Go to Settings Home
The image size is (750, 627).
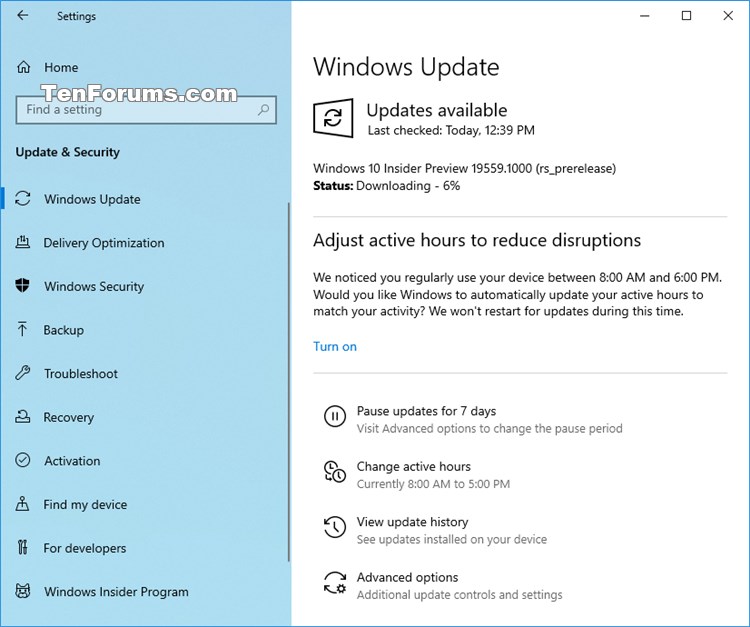(61, 67)
